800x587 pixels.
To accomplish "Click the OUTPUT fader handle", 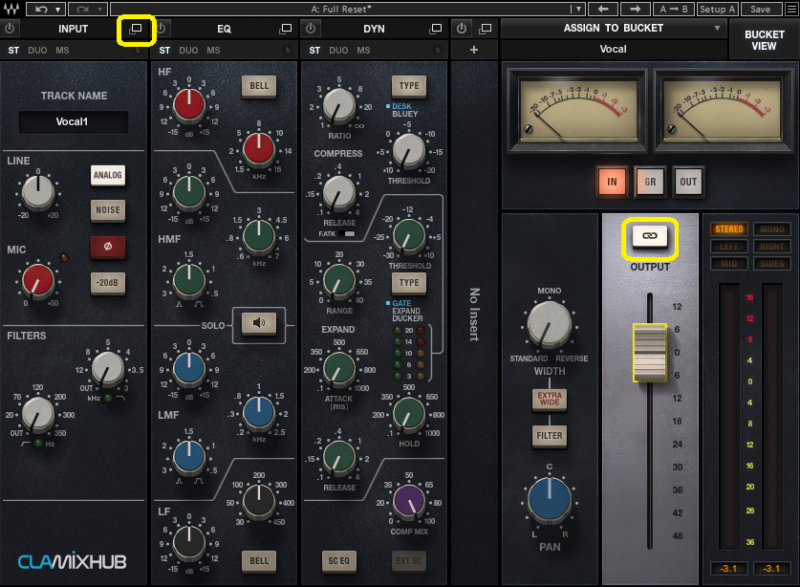I will click(x=649, y=352).
